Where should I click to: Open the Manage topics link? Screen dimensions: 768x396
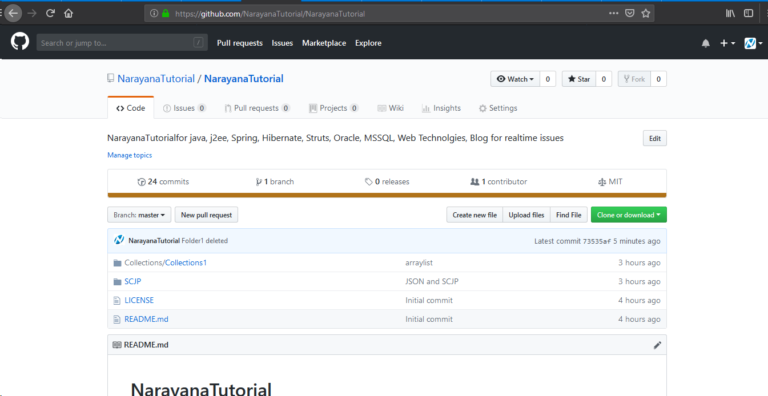click(x=129, y=155)
